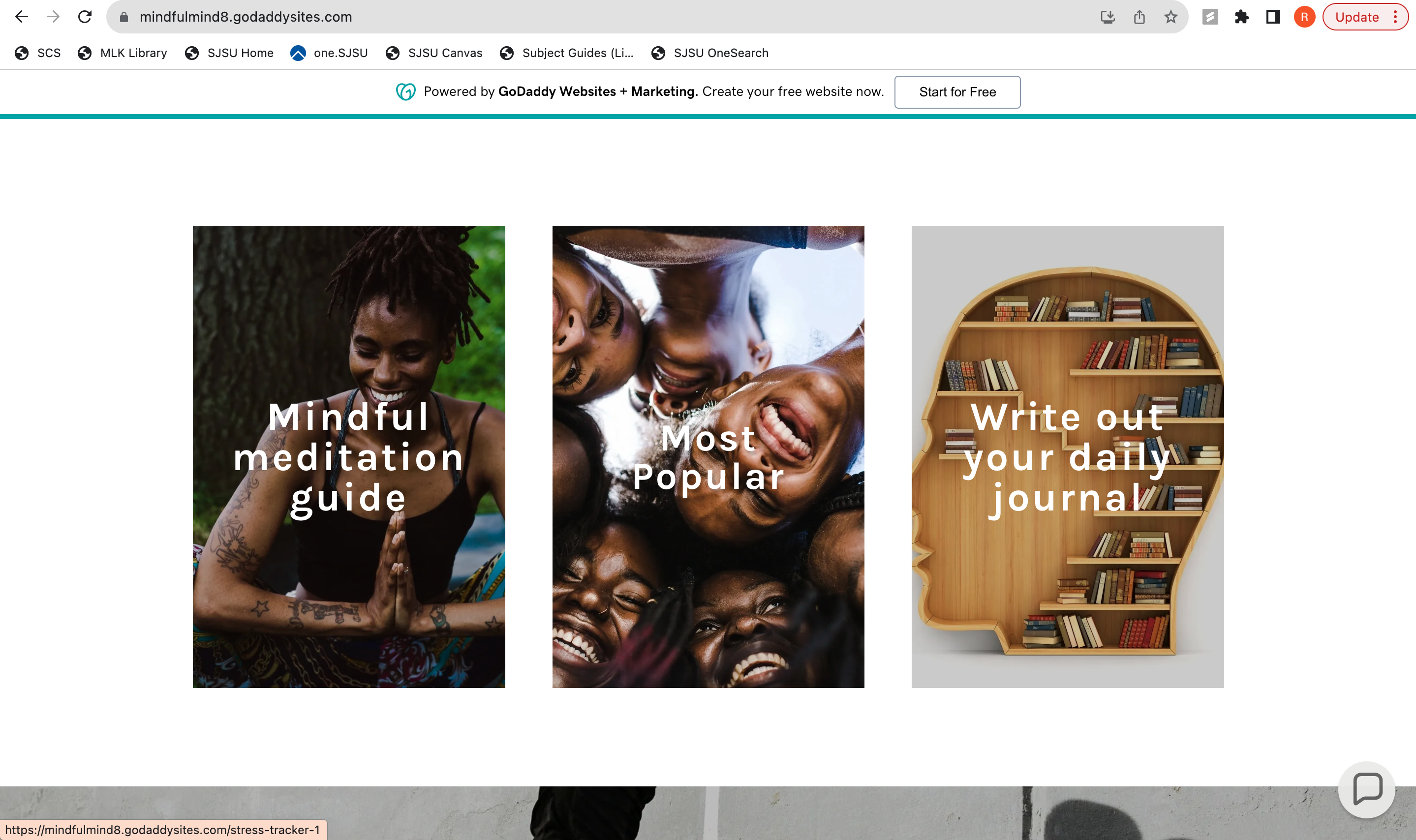
Task: Open the SJSU Canvas bookmark
Action: (433, 53)
